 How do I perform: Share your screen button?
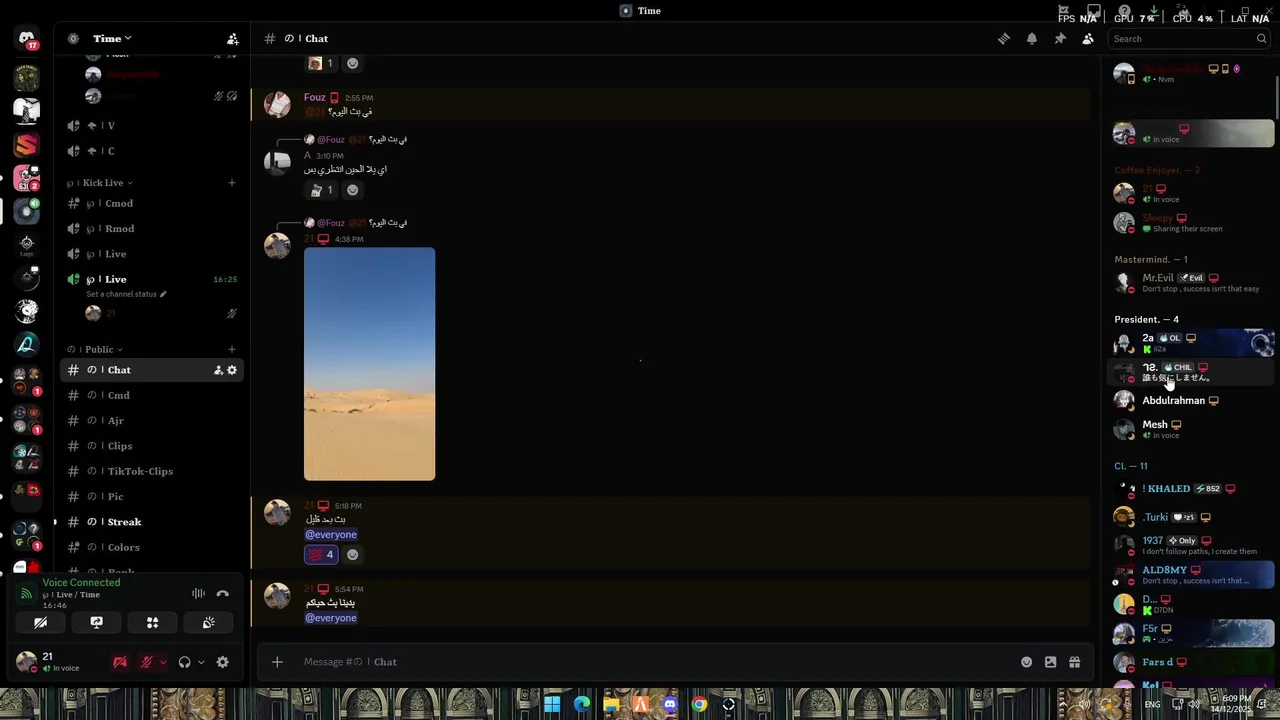point(96,622)
